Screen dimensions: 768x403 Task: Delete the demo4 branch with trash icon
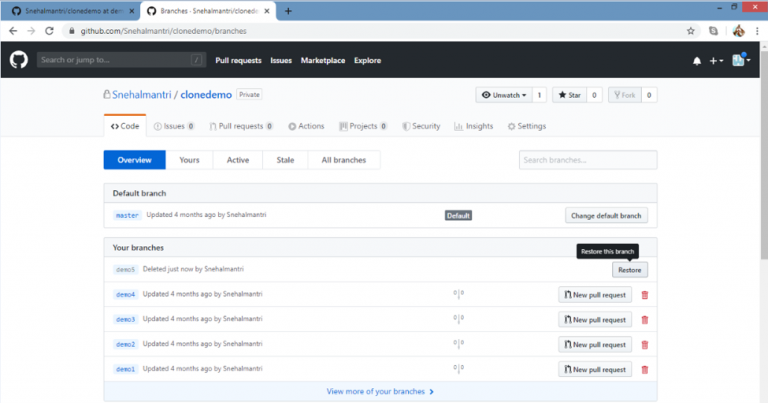[644, 295]
